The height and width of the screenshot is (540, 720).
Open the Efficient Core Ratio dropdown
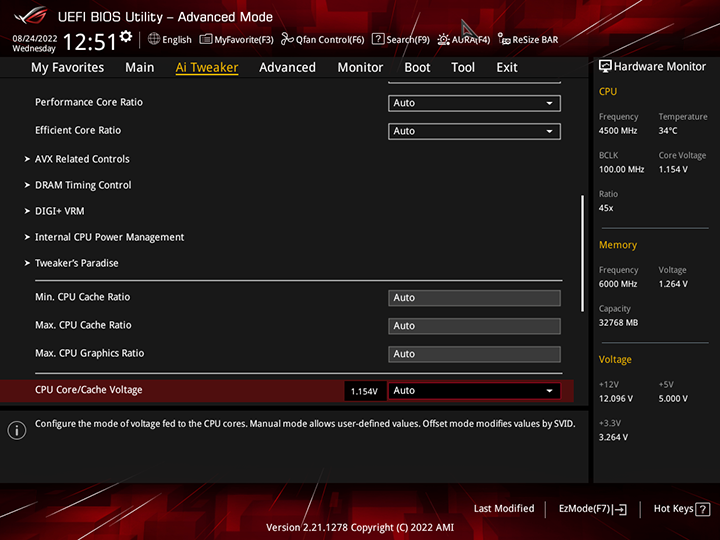pyautogui.click(x=474, y=131)
